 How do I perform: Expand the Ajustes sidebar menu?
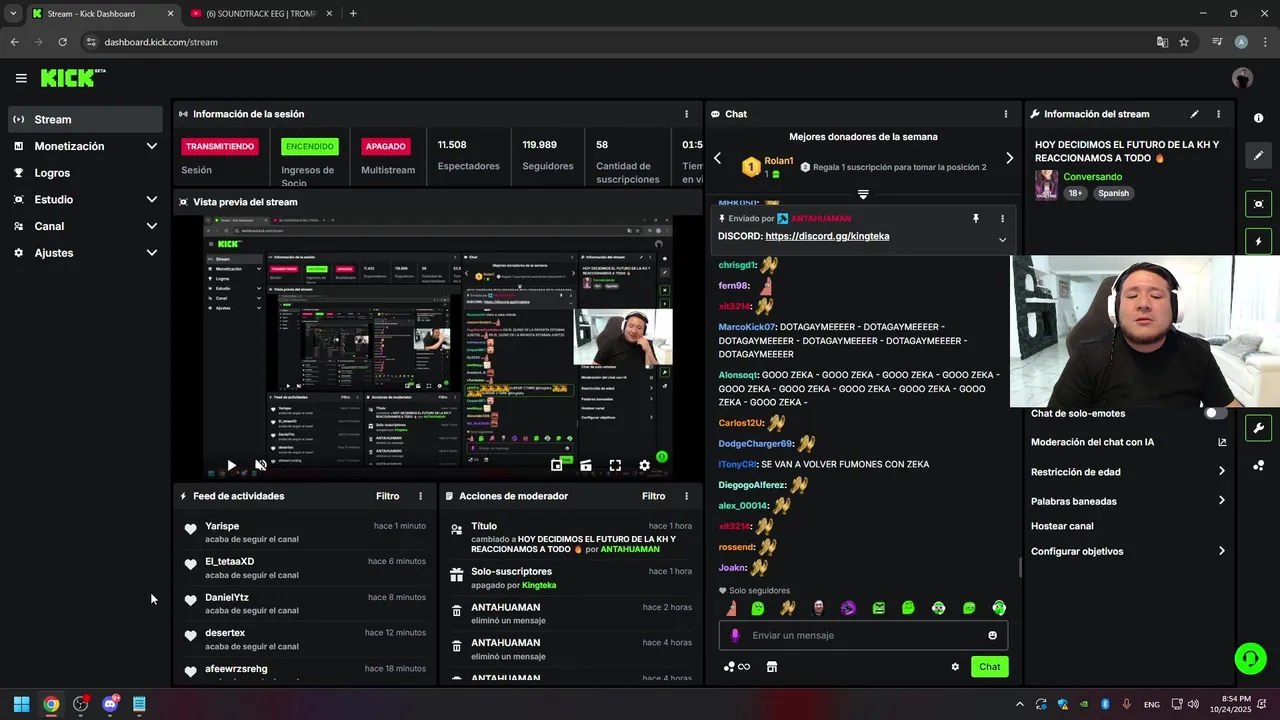coord(85,253)
